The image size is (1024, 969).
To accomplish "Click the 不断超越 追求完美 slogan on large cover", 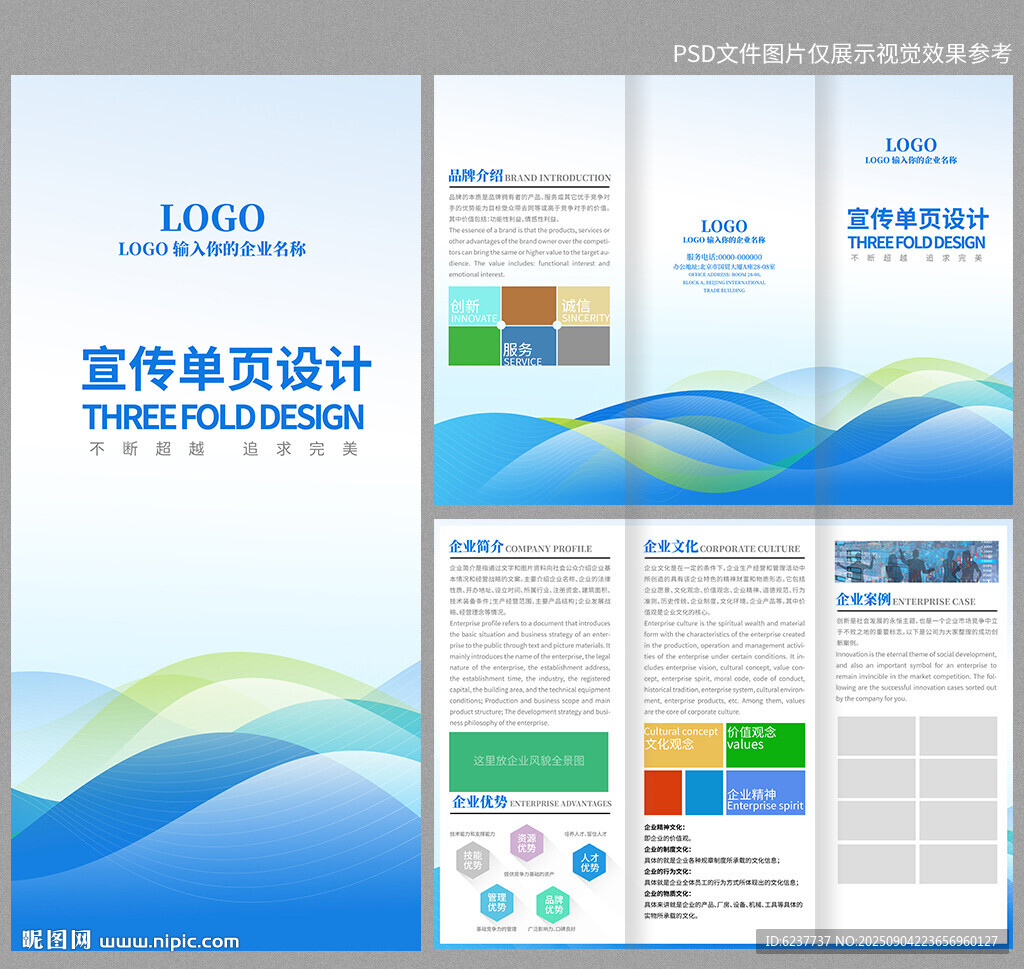I will tap(224, 449).
